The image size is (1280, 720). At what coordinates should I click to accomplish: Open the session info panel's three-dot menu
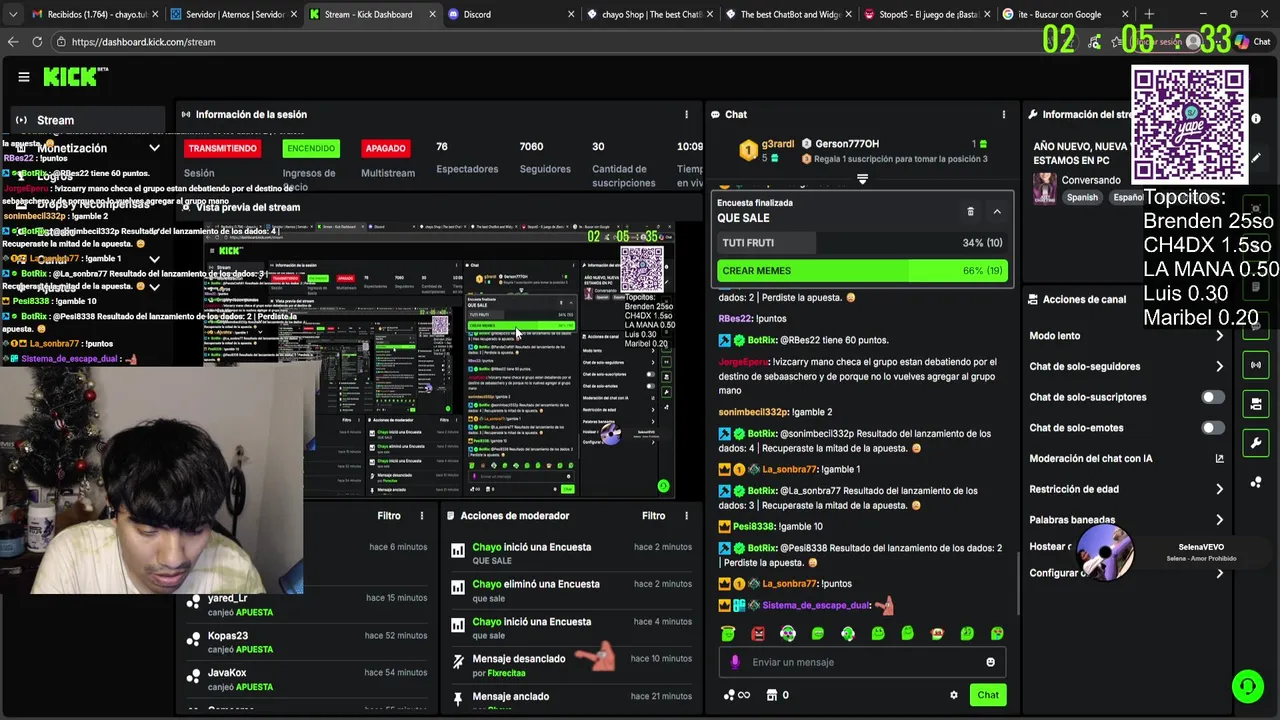686,114
